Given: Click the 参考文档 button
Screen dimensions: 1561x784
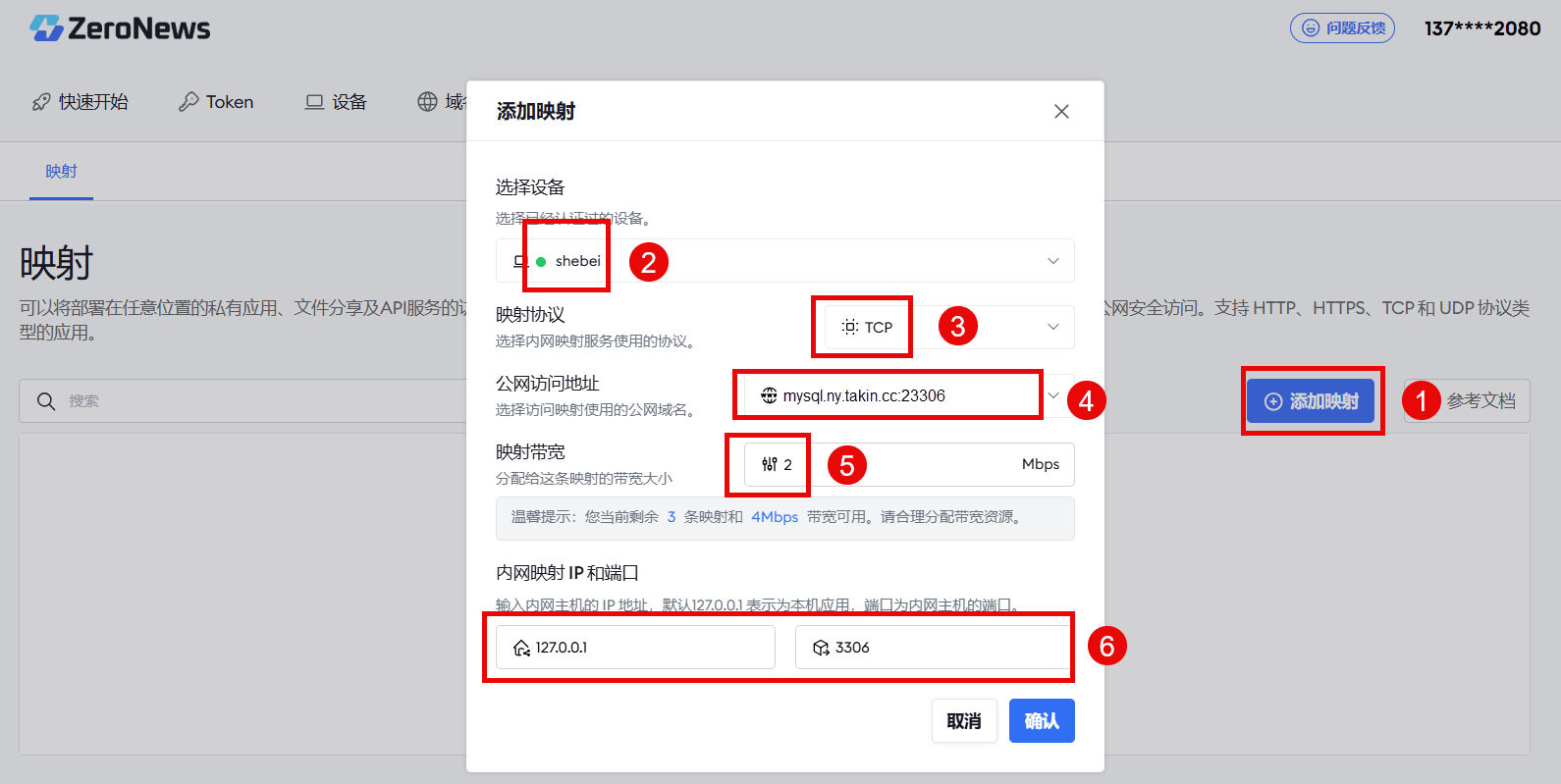Looking at the screenshot, I should 1467,401.
